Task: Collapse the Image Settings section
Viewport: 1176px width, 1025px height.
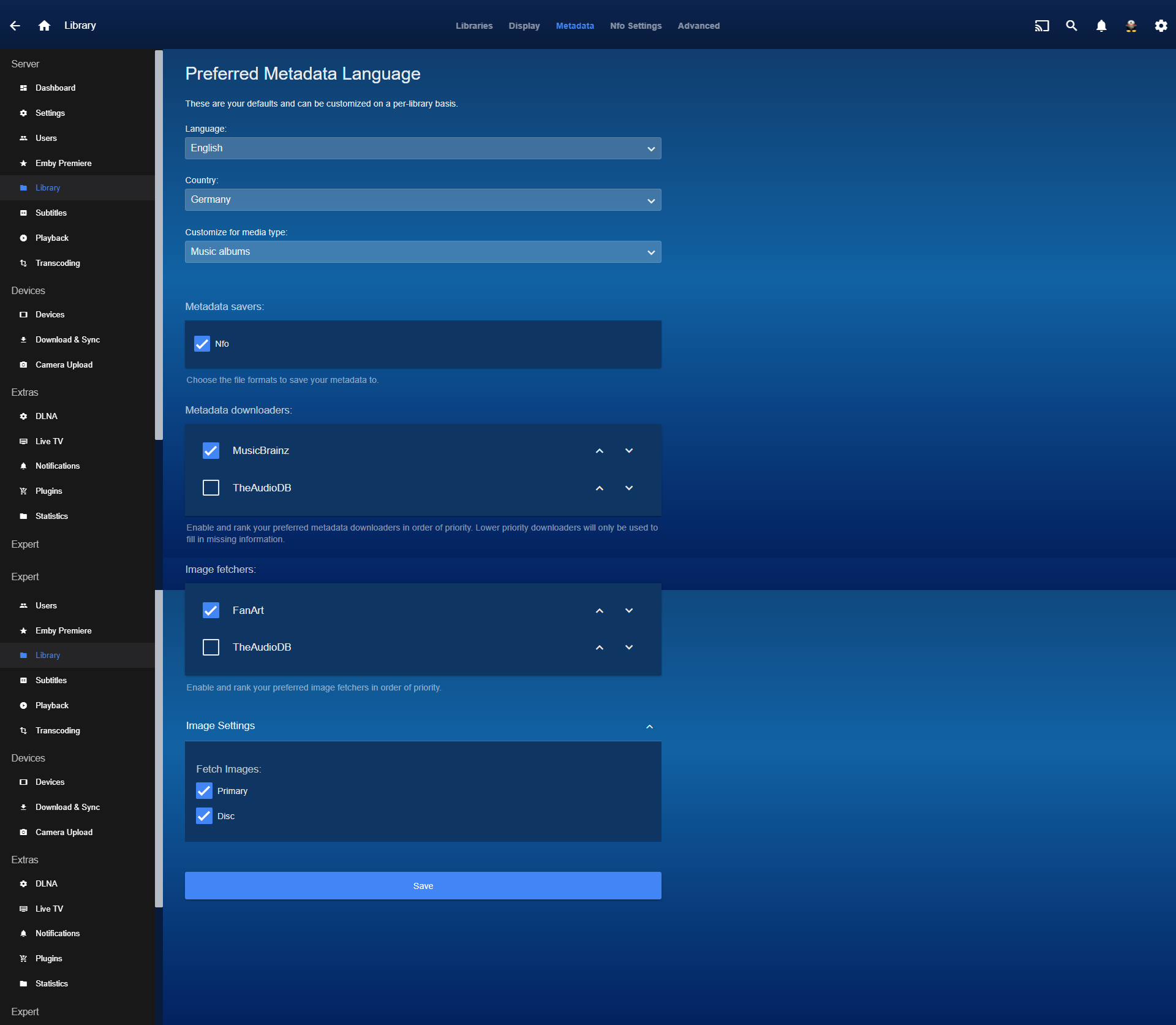Action: [x=423, y=727]
